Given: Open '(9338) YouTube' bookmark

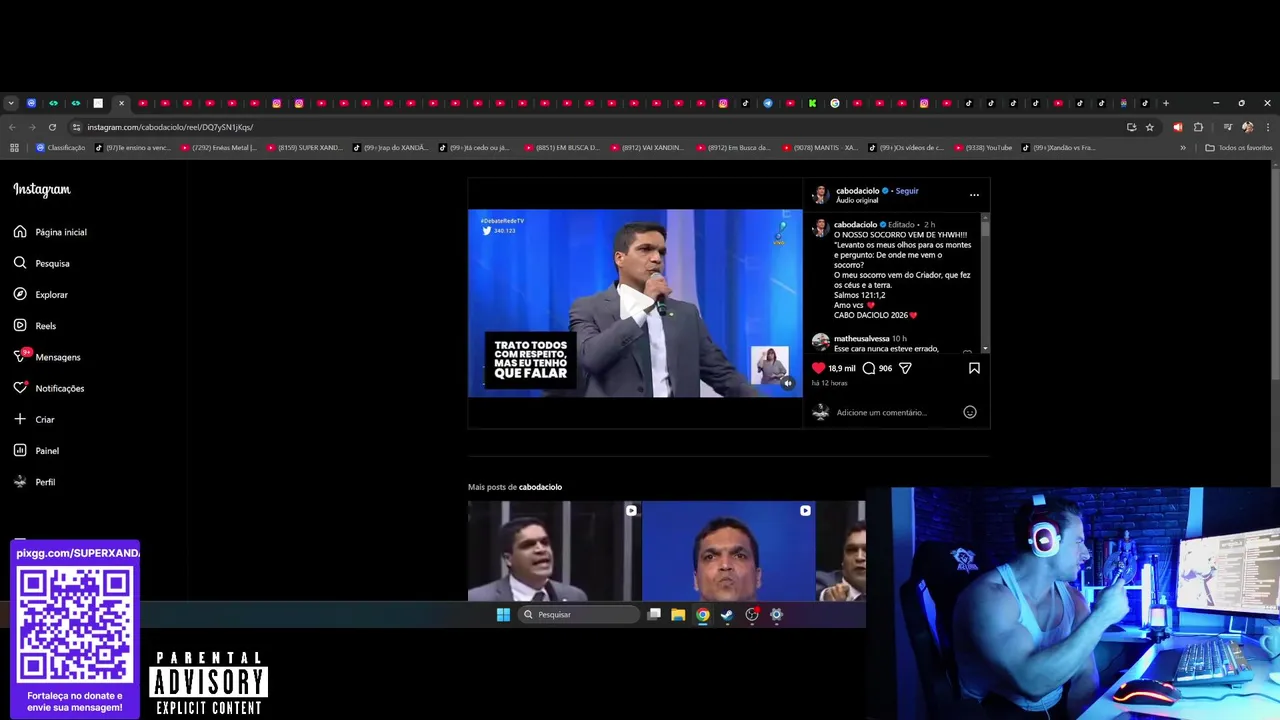Looking at the screenshot, I should (x=983, y=148).
